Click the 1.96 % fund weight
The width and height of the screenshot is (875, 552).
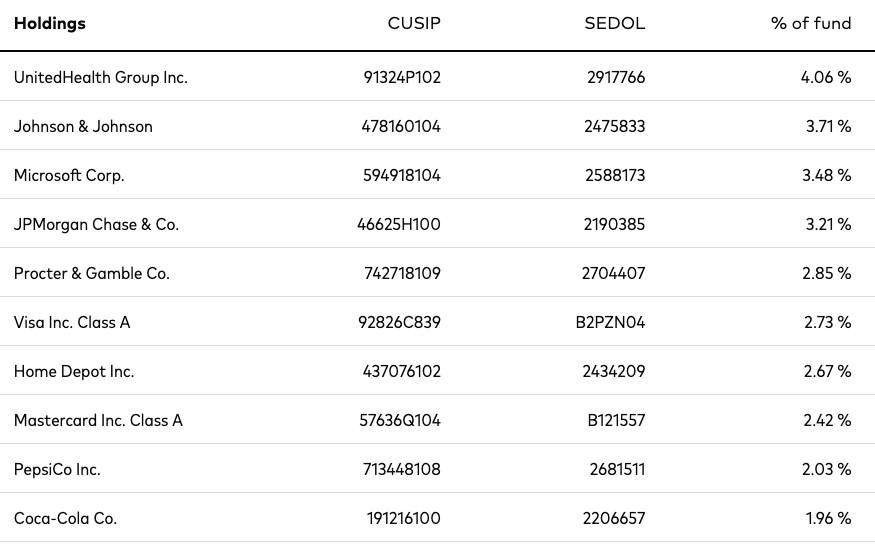pyautogui.click(x=827, y=518)
